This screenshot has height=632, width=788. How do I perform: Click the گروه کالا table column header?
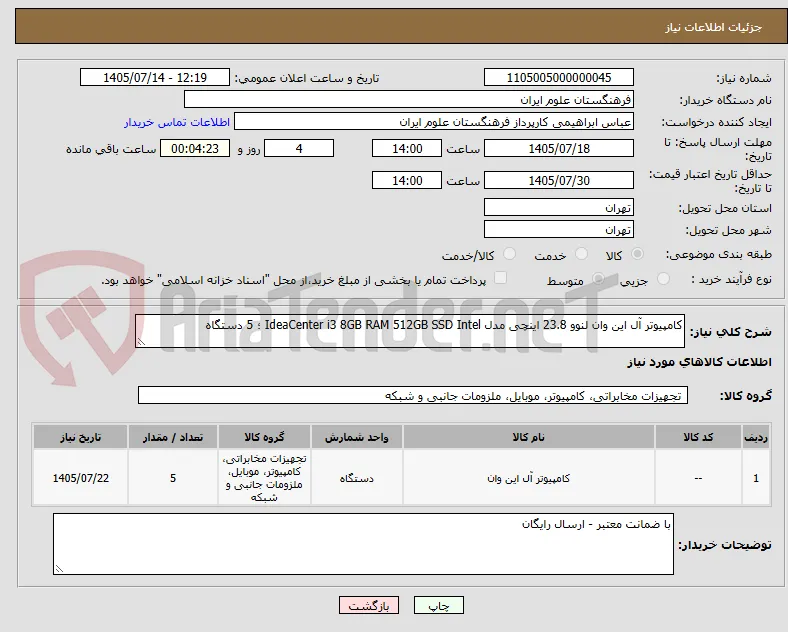264,437
